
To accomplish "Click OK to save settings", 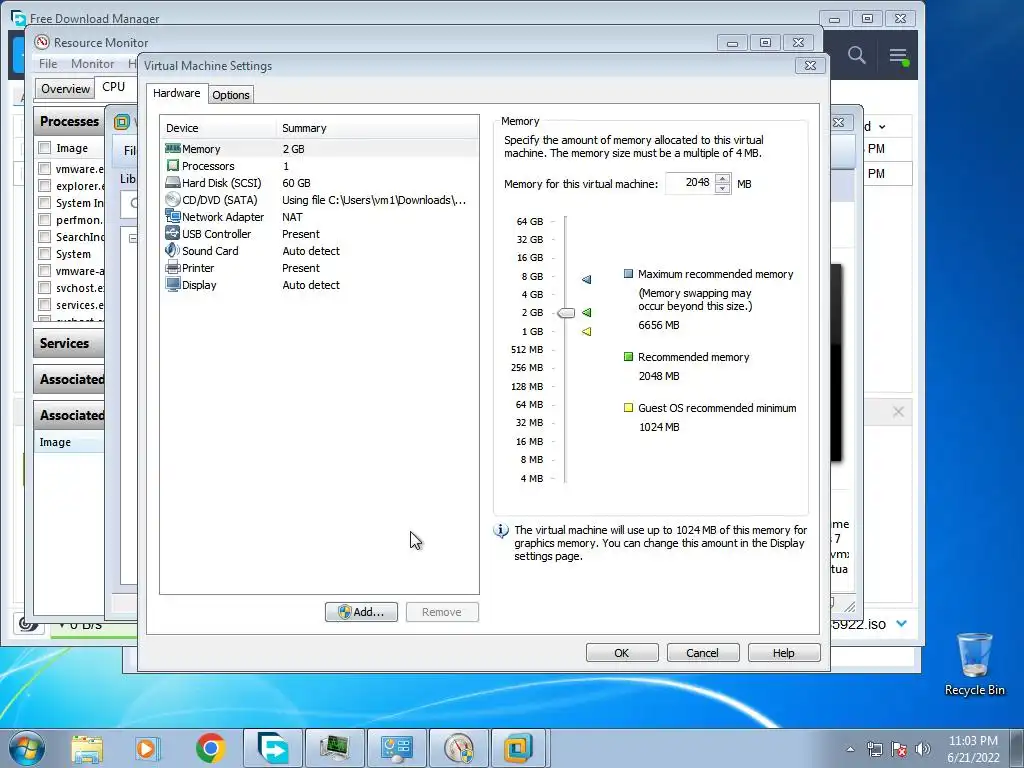I will coord(622,652).
